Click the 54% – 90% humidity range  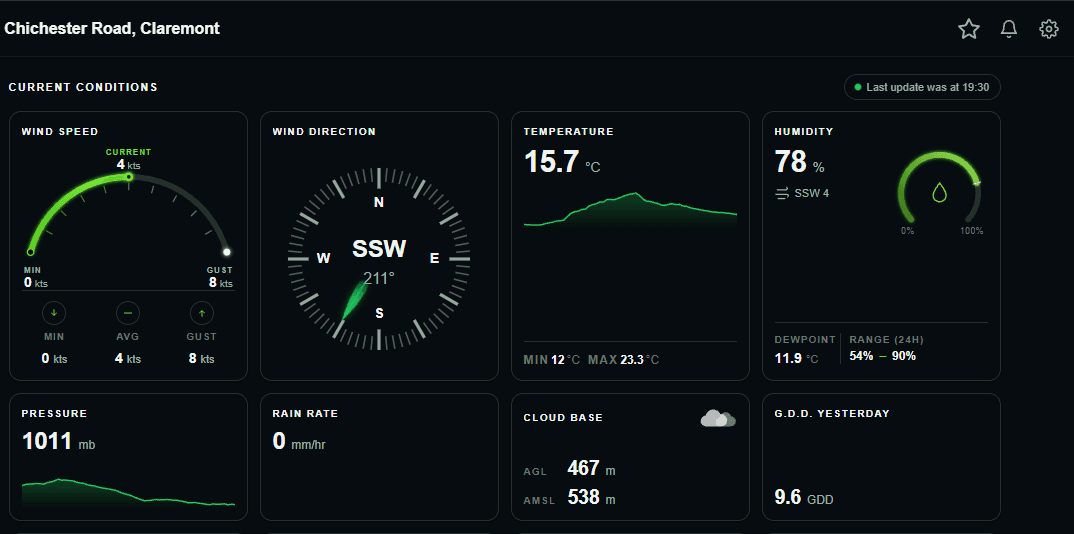tap(883, 356)
